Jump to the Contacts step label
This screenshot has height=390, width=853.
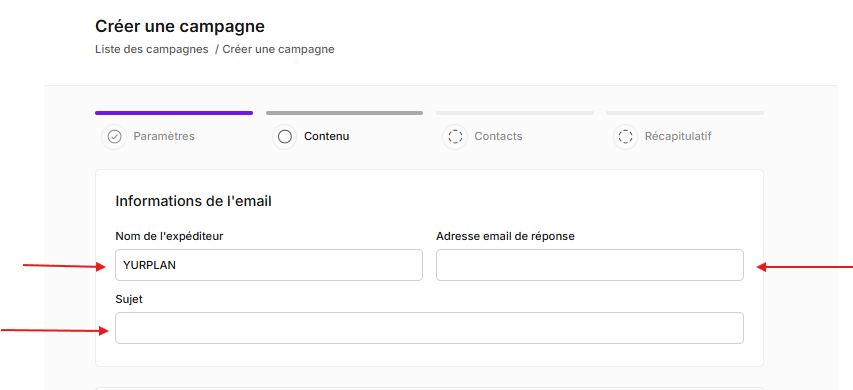(x=498, y=136)
